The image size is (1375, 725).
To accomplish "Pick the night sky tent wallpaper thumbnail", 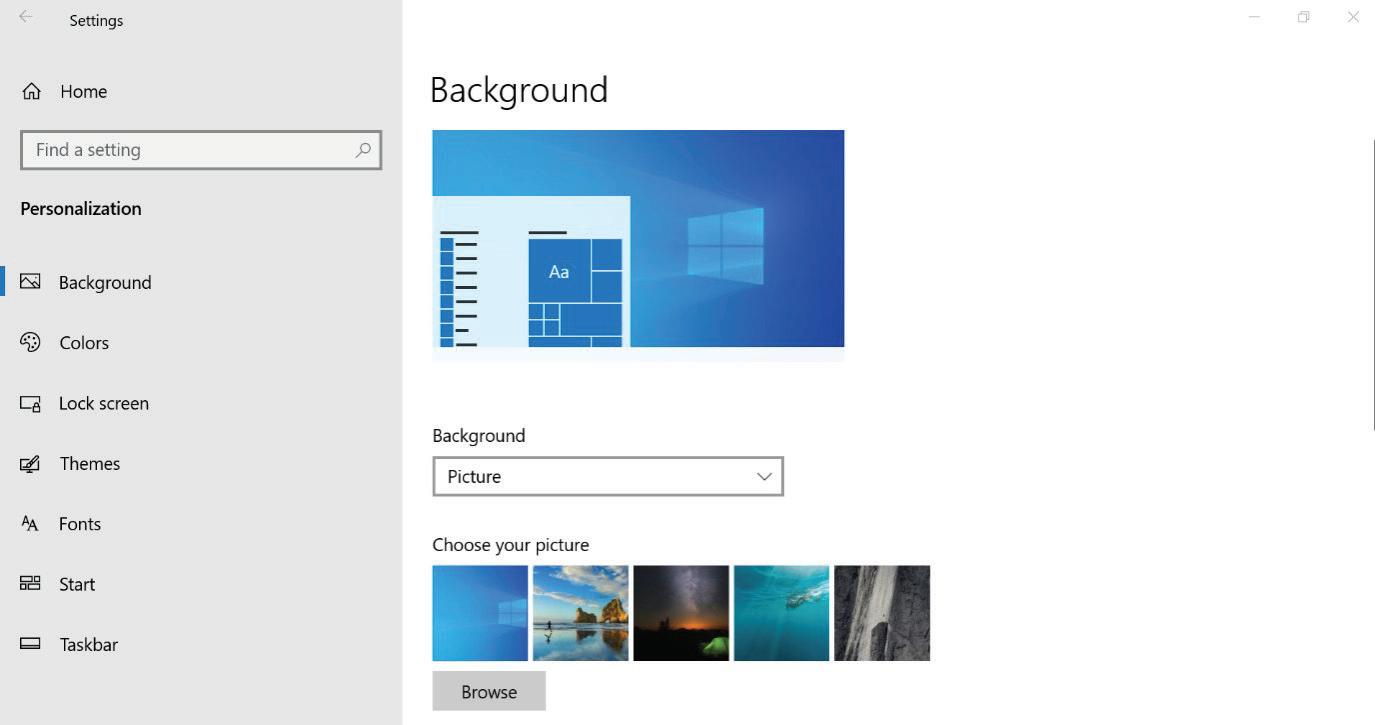I will tap(681, 613).
